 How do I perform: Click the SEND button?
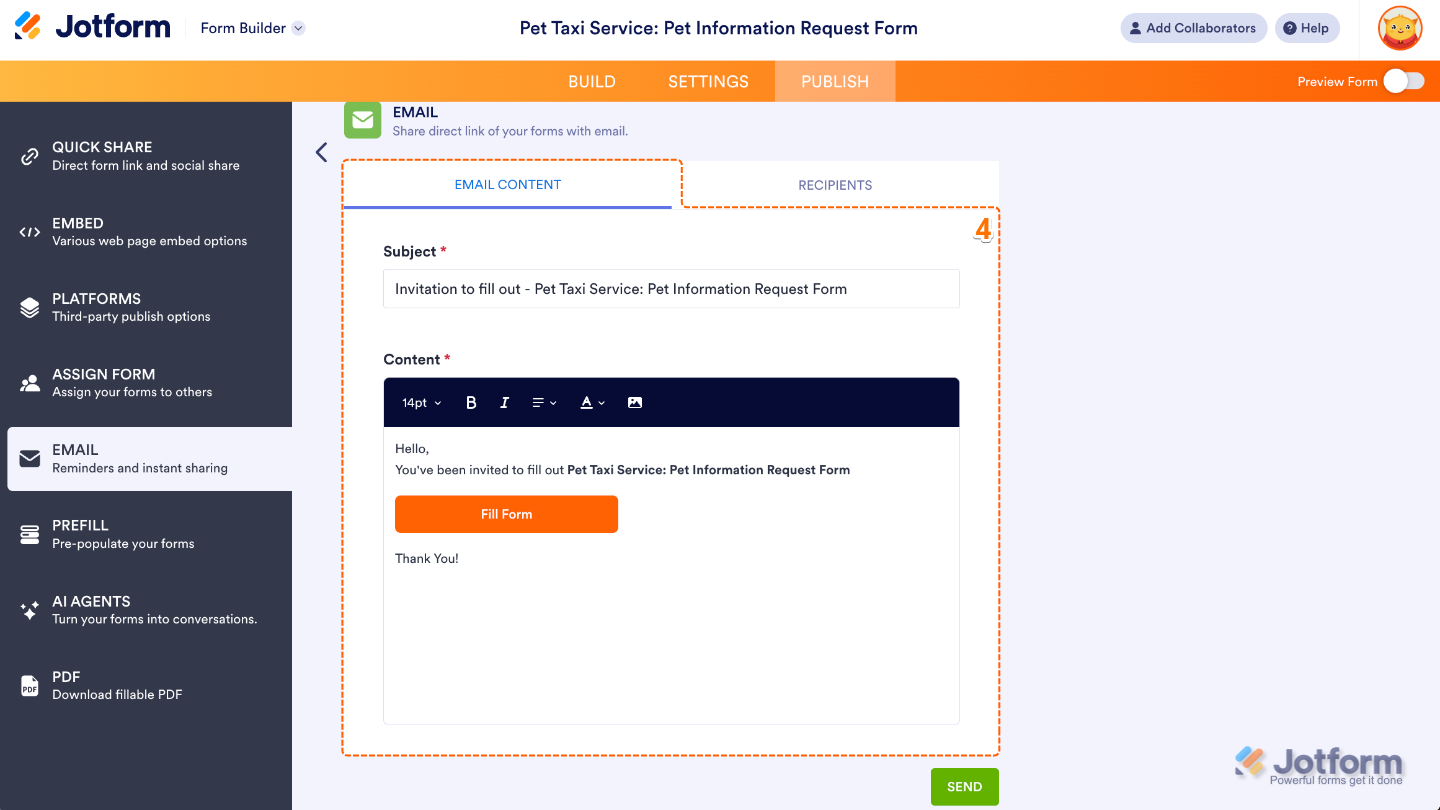tap(964, 786)
